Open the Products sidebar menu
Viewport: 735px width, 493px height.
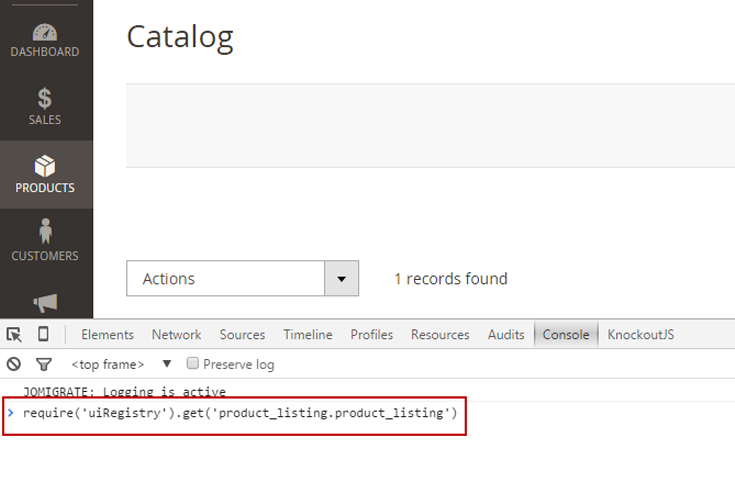coord(45,174)
